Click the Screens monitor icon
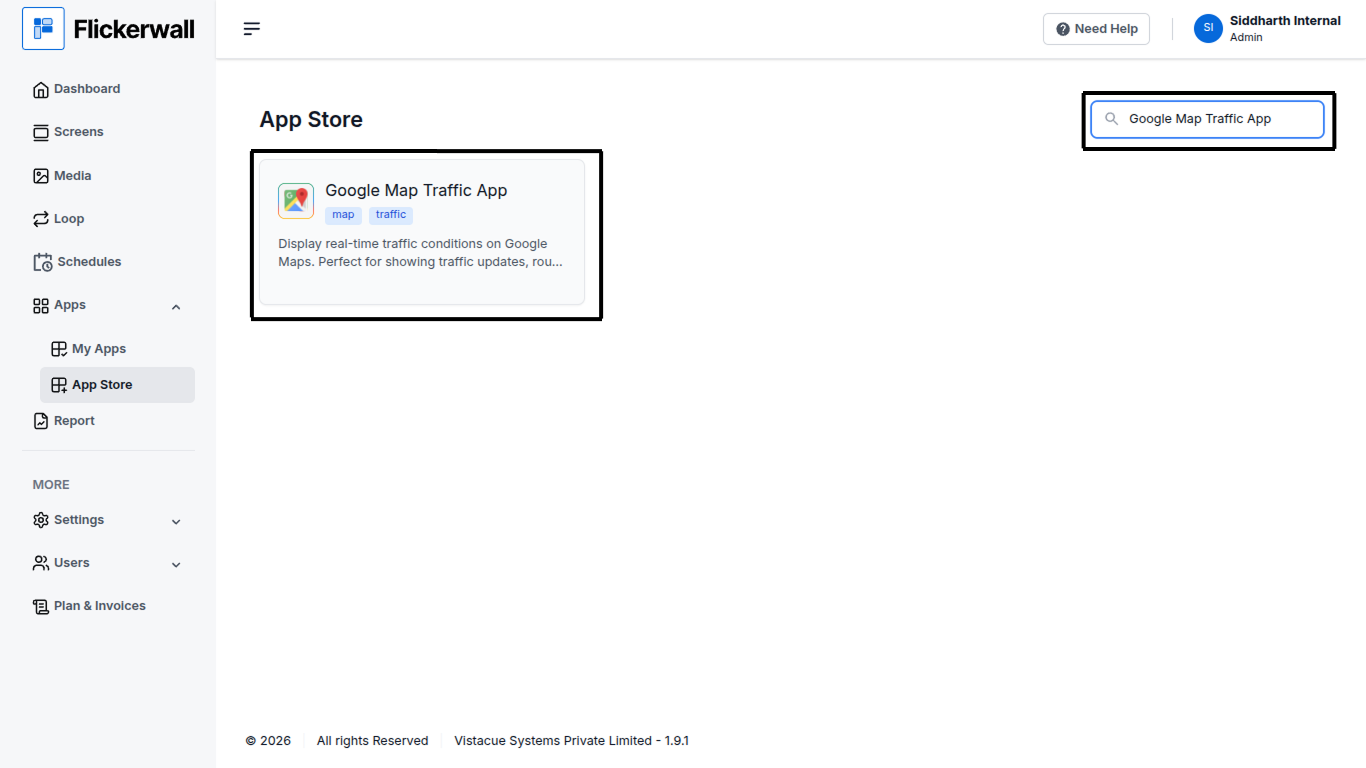 41,133
